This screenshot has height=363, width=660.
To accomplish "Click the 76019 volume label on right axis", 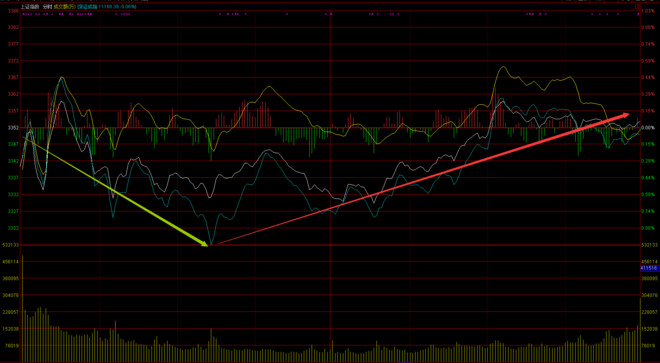I will pos(648,345).
